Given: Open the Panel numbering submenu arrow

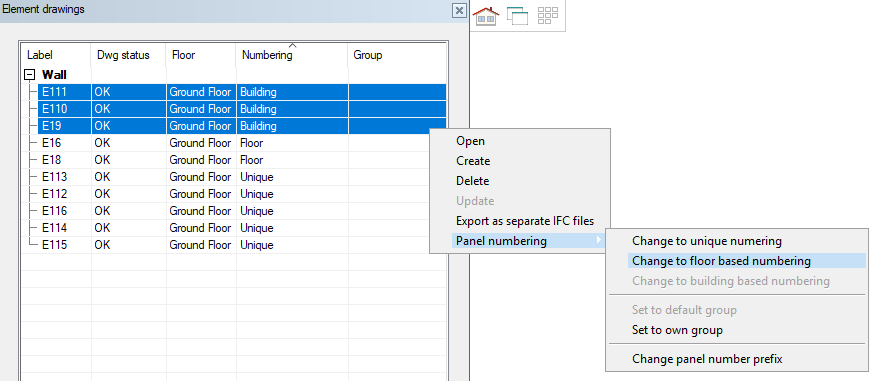Looking at the screenshot, I should coord(598,241).
